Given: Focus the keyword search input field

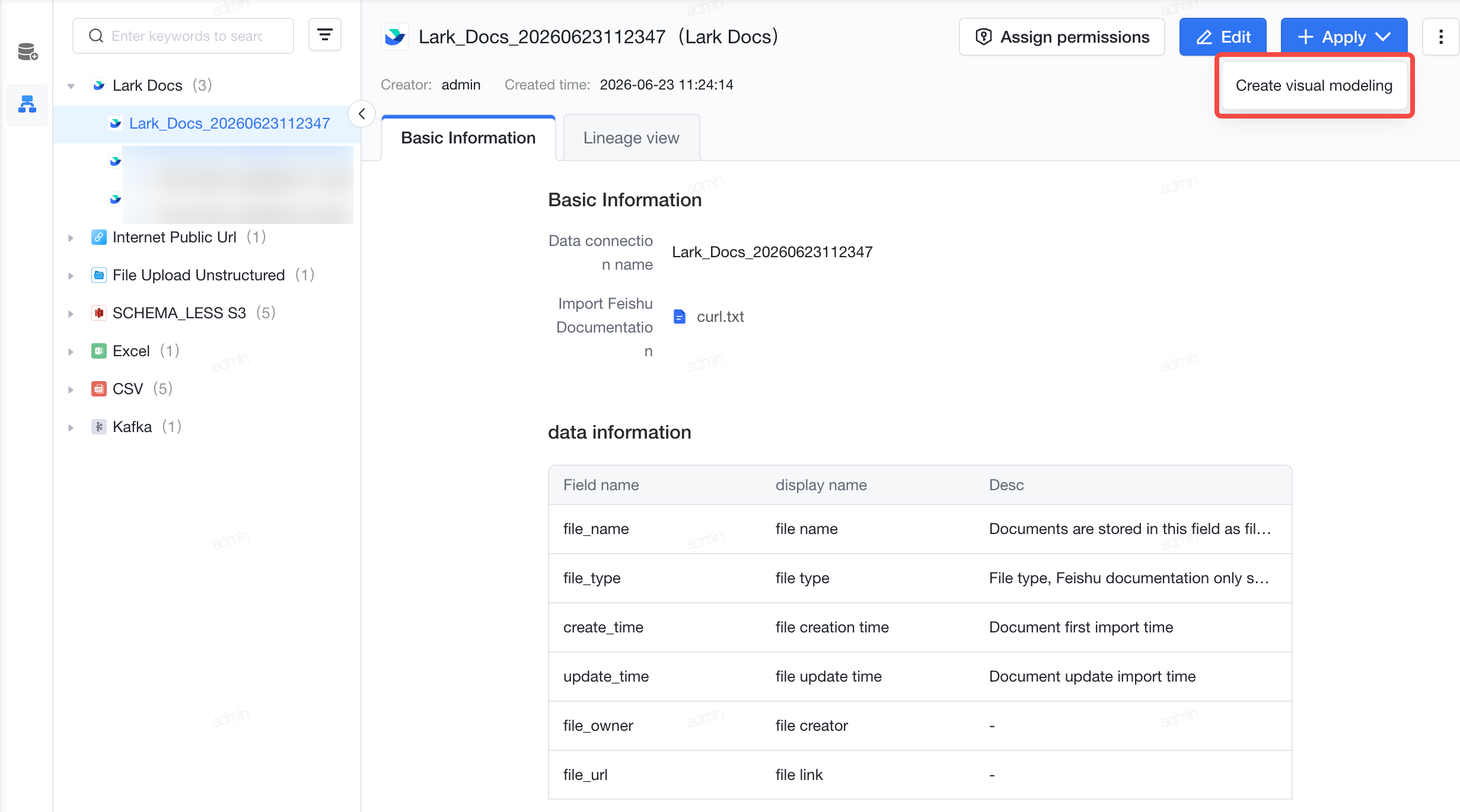Looking at the screenshot, I should coord(183,36).
